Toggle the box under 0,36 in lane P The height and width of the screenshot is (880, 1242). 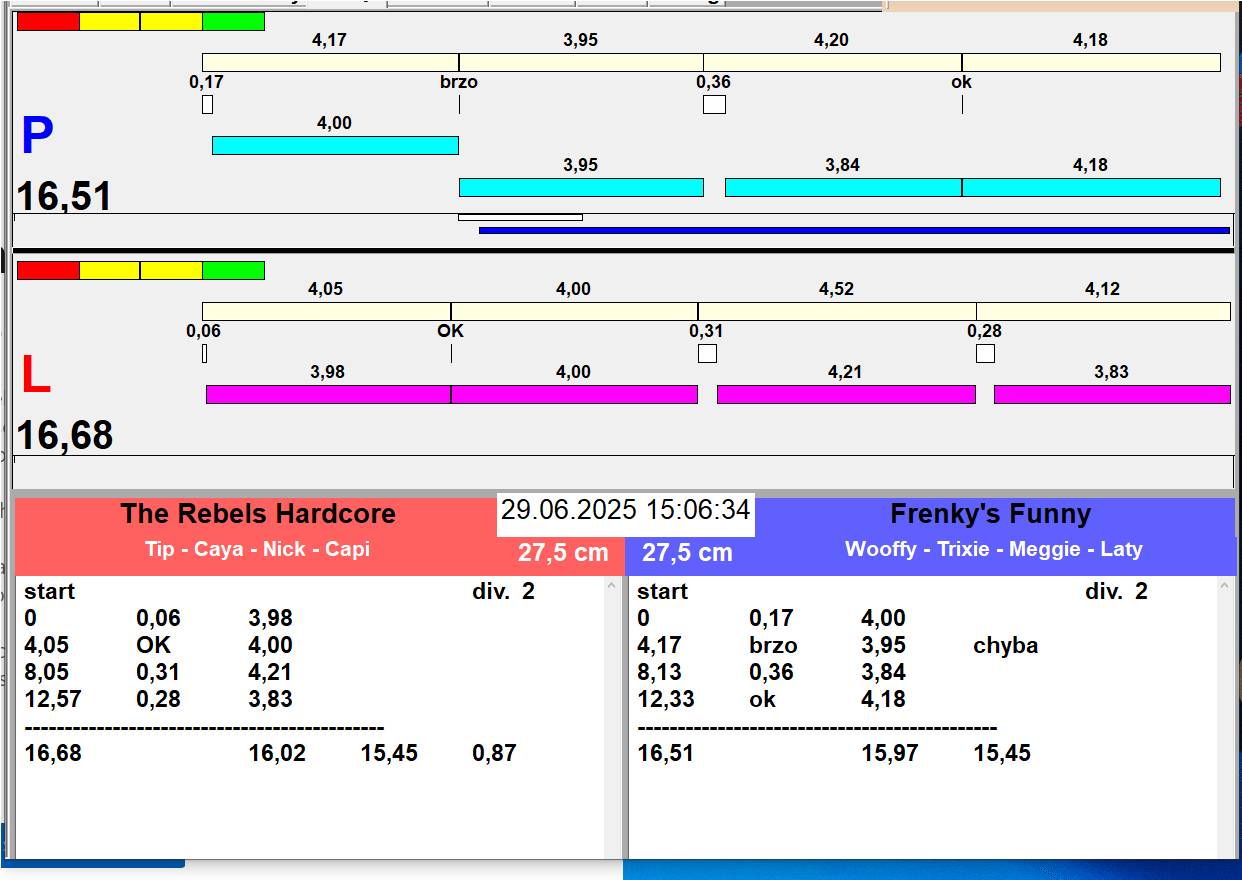714,104
